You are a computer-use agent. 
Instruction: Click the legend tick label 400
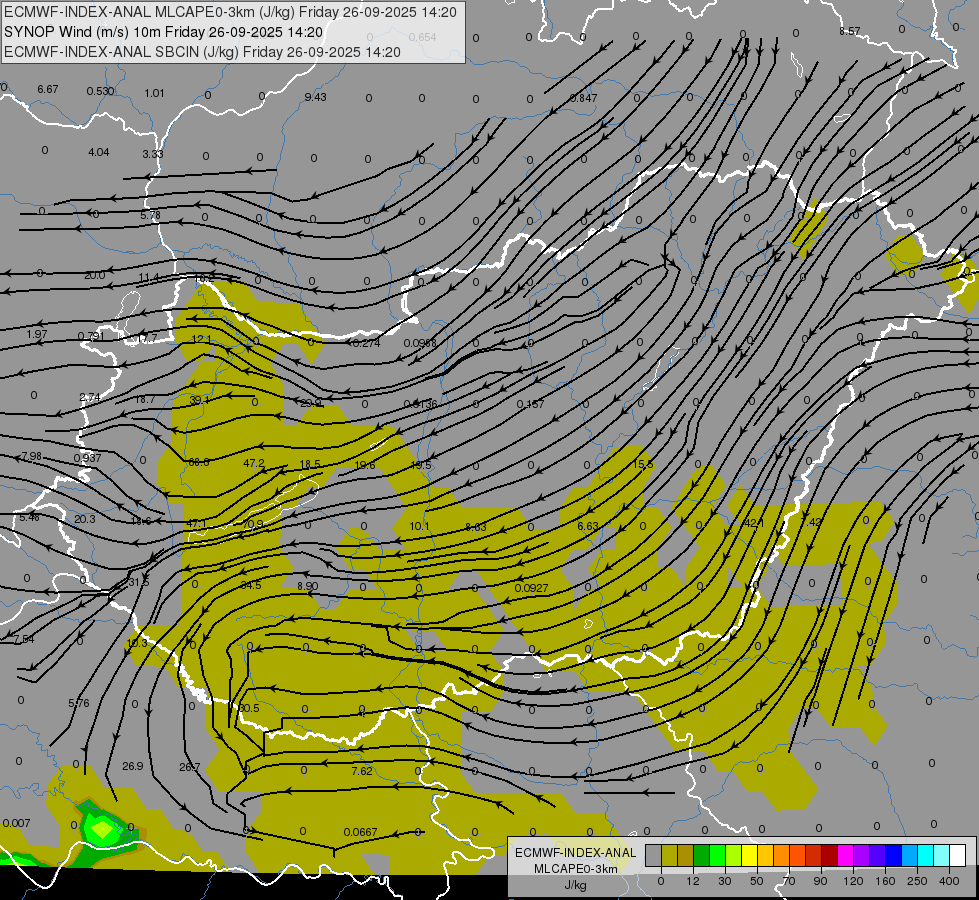(949, 881)
